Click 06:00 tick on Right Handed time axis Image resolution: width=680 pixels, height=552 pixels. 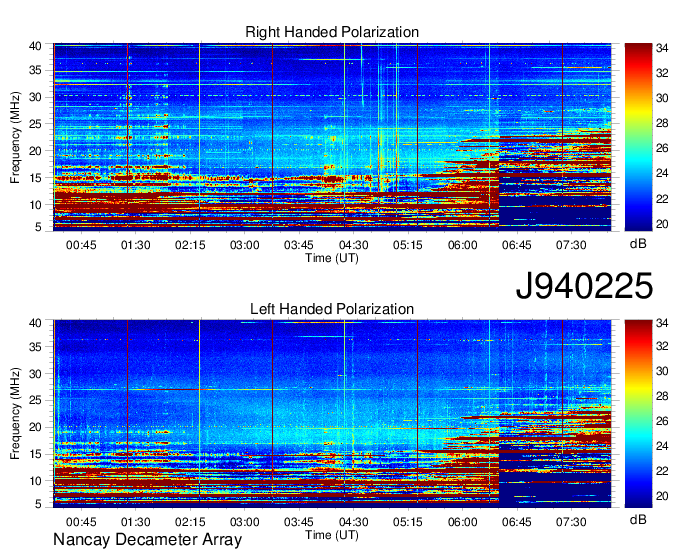point(462,245)
